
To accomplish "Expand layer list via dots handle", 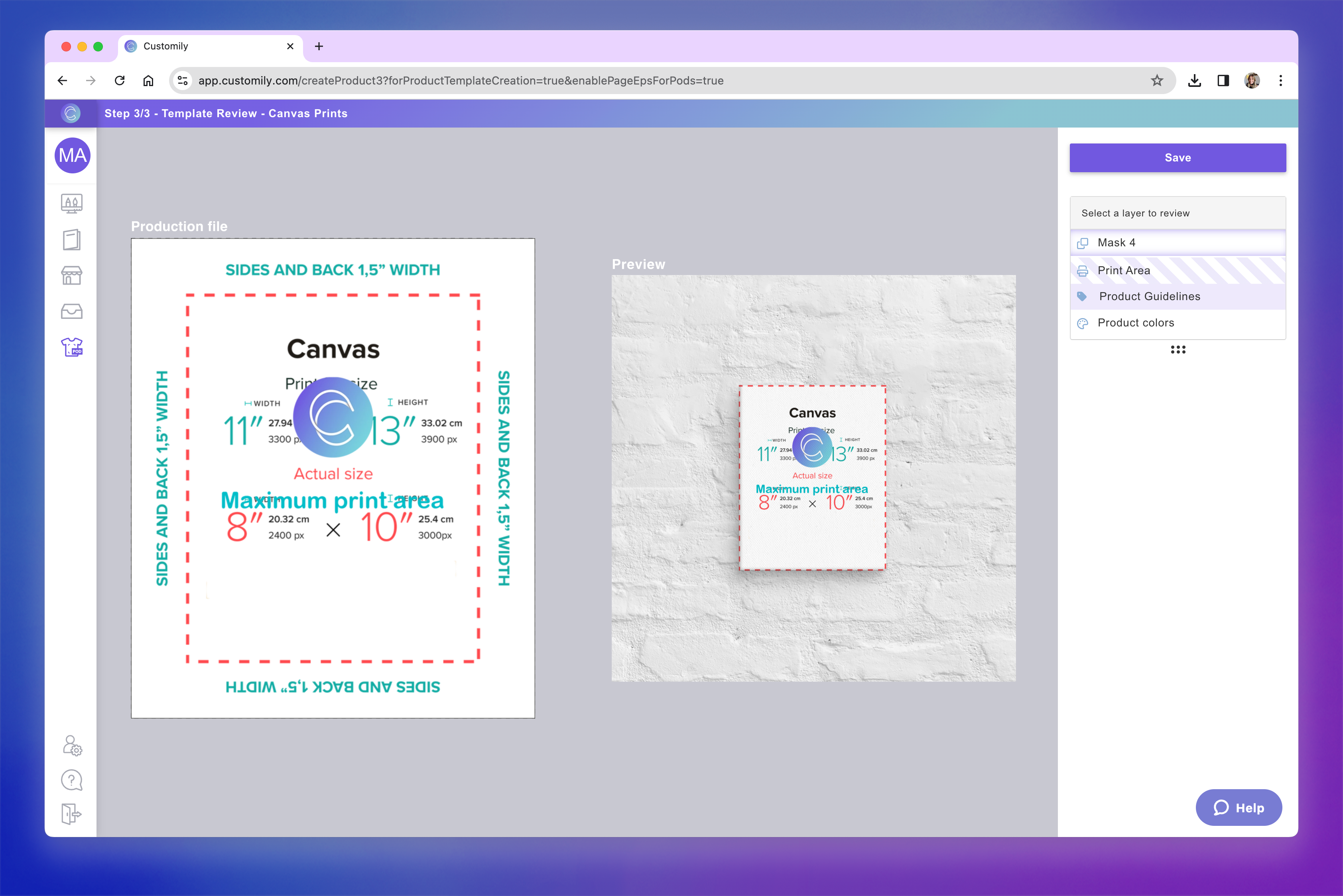I will tap(1178, 350).
